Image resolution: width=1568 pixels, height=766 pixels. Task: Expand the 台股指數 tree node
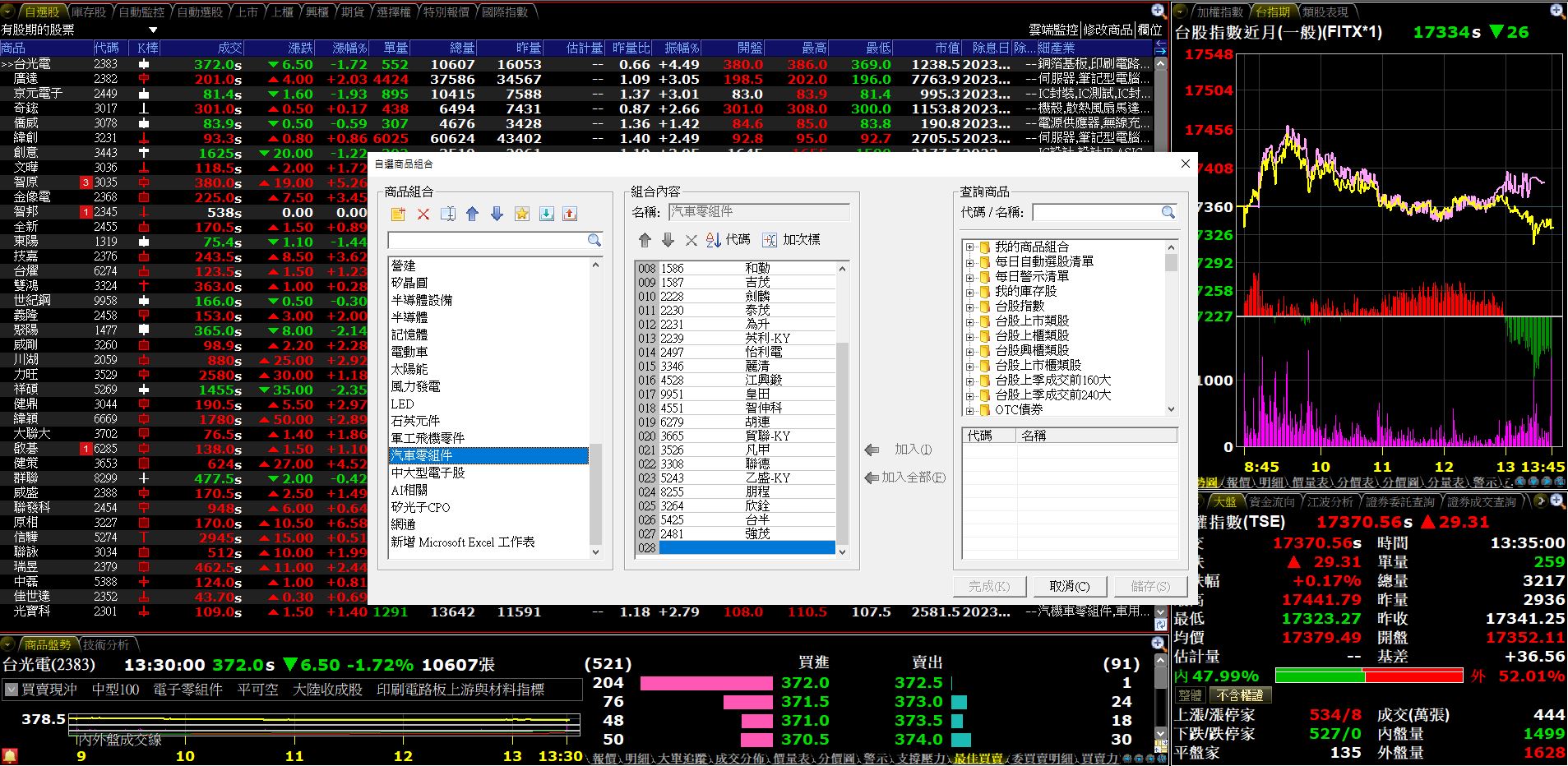[x=968, y=308]
